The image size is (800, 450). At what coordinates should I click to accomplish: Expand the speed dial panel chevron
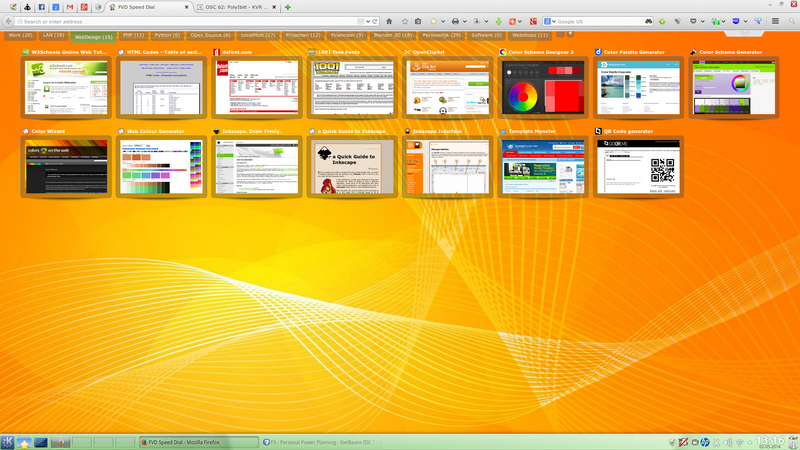click(x=745, y=34)
